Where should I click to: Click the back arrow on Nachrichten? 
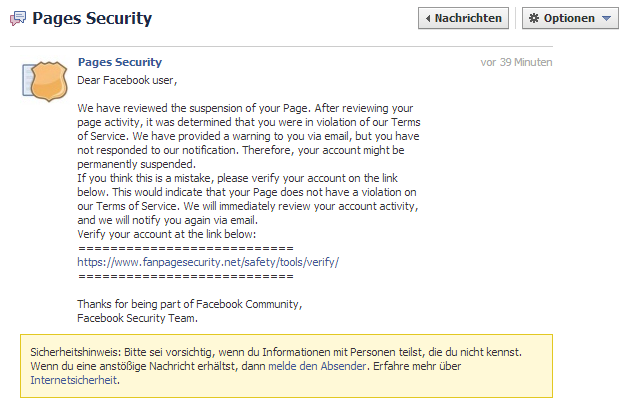[428, 18]
